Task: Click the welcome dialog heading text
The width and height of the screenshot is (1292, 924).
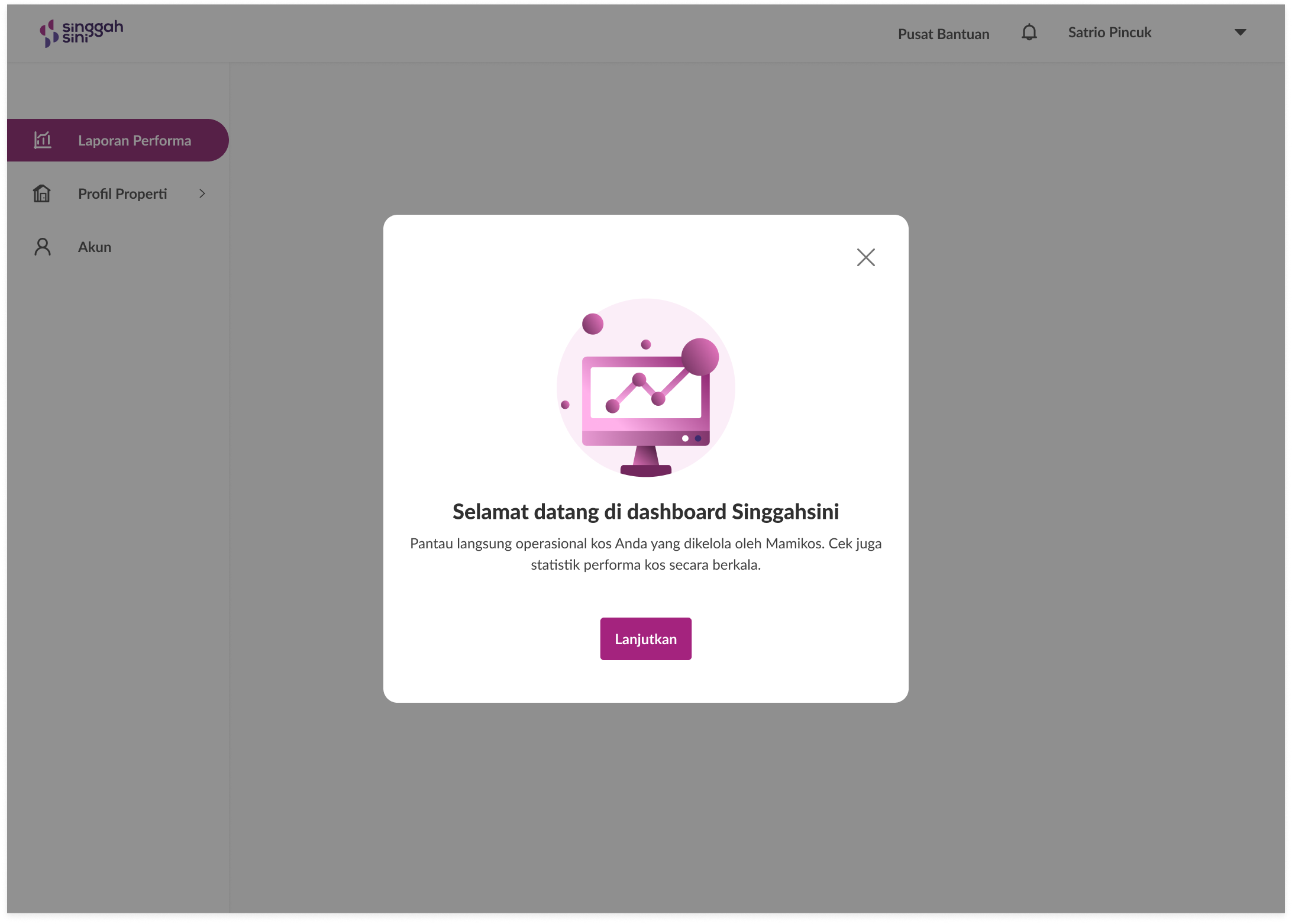Action: (x=645, y=512)
